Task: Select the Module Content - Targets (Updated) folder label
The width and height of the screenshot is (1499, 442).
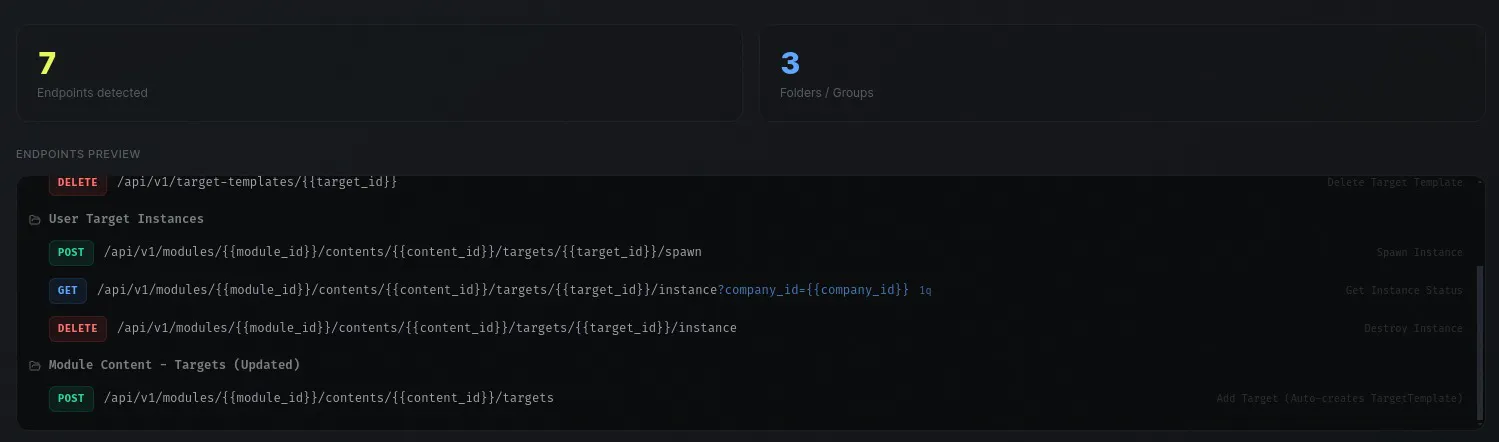Action: (175, 365)
